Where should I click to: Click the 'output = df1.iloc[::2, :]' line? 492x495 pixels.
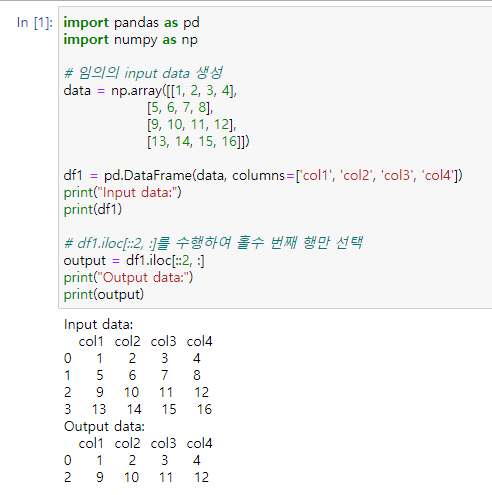pyautogui.click(x=134, y=261)
